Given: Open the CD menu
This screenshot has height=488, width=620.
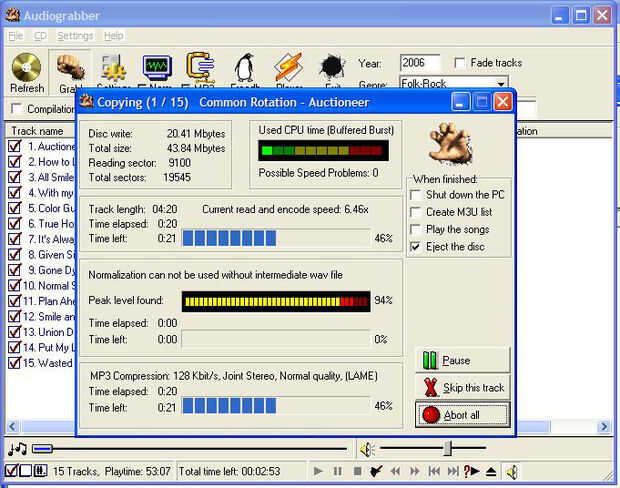Looking at the screenshot, I should (x=40, y=36).
